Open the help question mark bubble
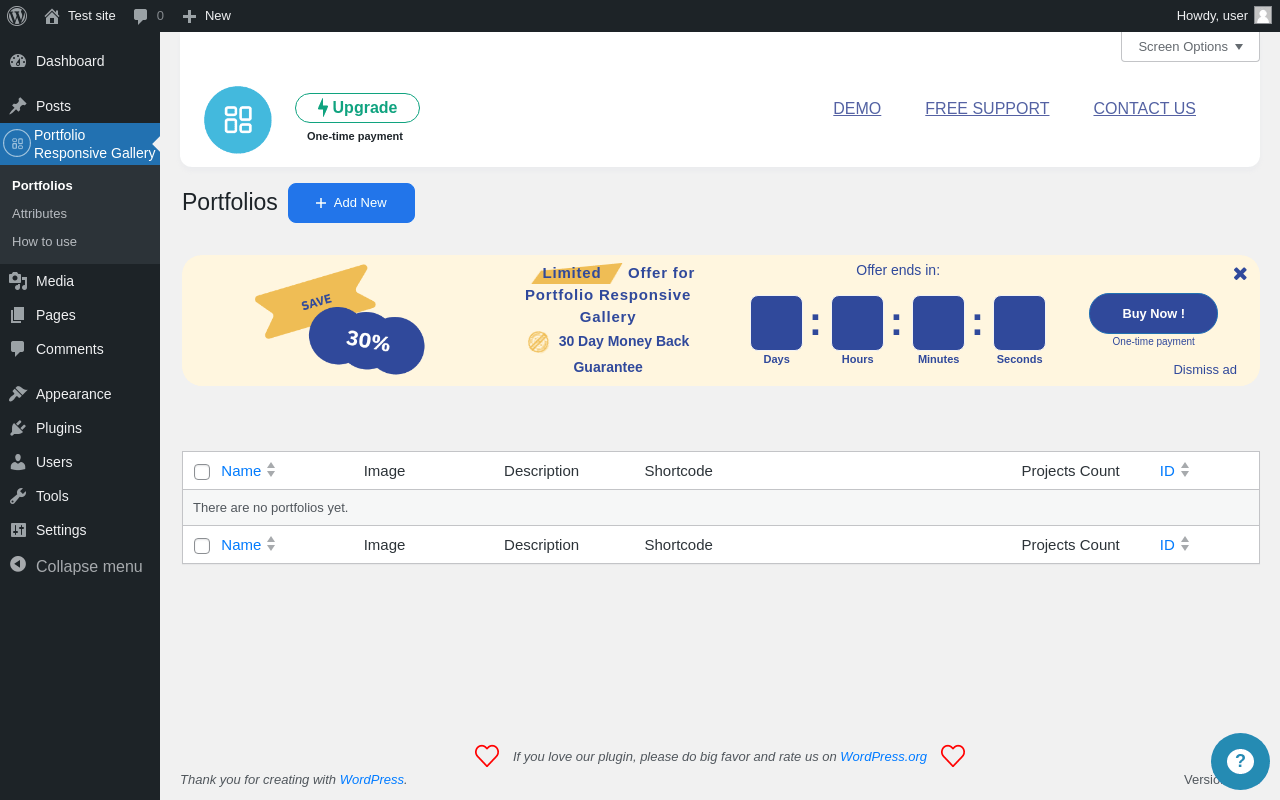The image size is (1280, 800). (x=1240, y=761)
